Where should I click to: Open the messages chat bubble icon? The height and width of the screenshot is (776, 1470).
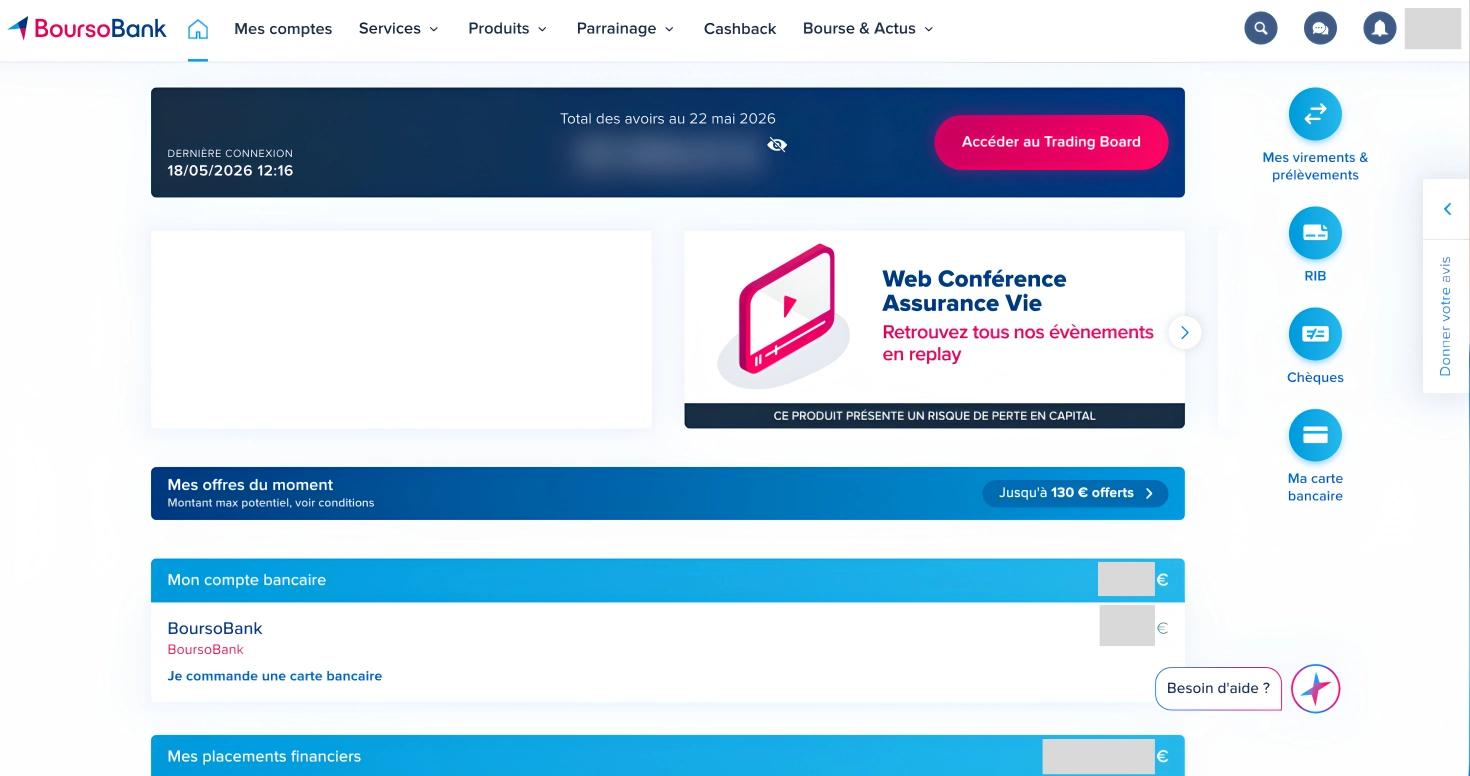1320,28
